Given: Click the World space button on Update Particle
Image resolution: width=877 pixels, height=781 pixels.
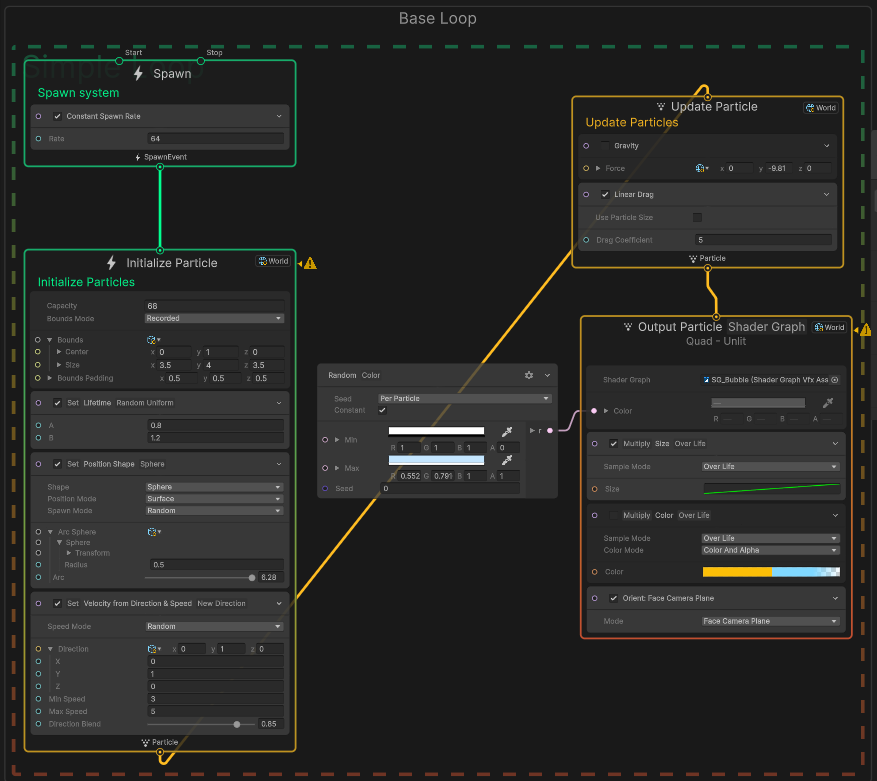Looking at the screenshot, I should [820, 108].
